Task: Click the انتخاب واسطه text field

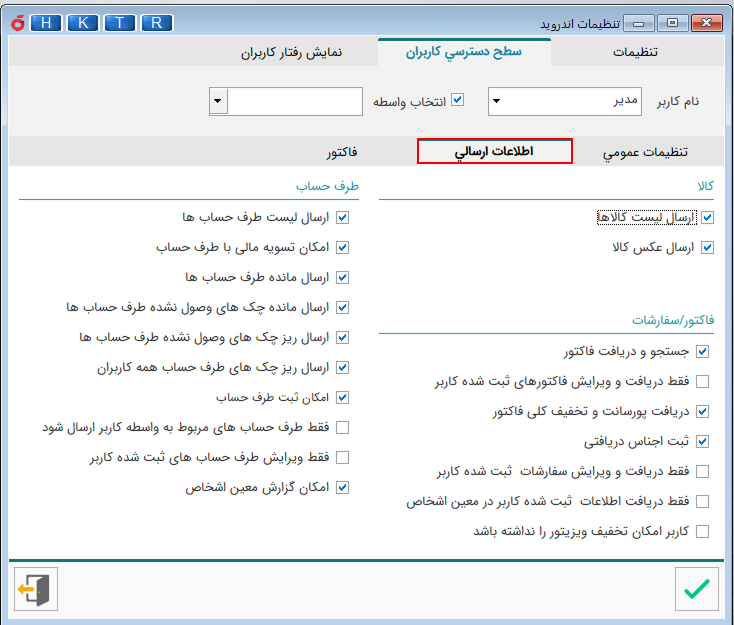Action: coord(295,102)
